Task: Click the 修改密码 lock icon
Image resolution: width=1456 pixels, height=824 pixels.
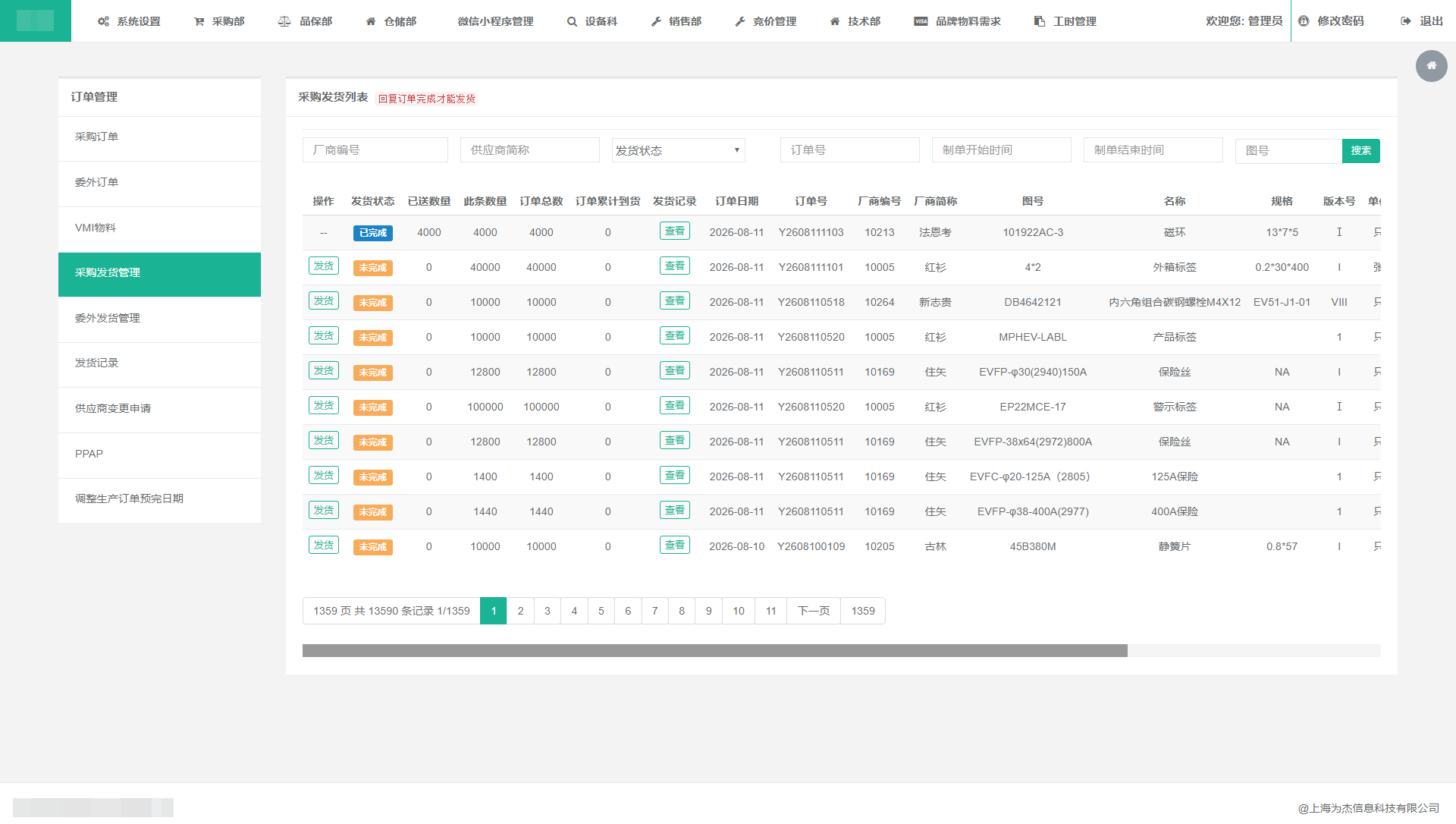Action: click(1304, 21)
